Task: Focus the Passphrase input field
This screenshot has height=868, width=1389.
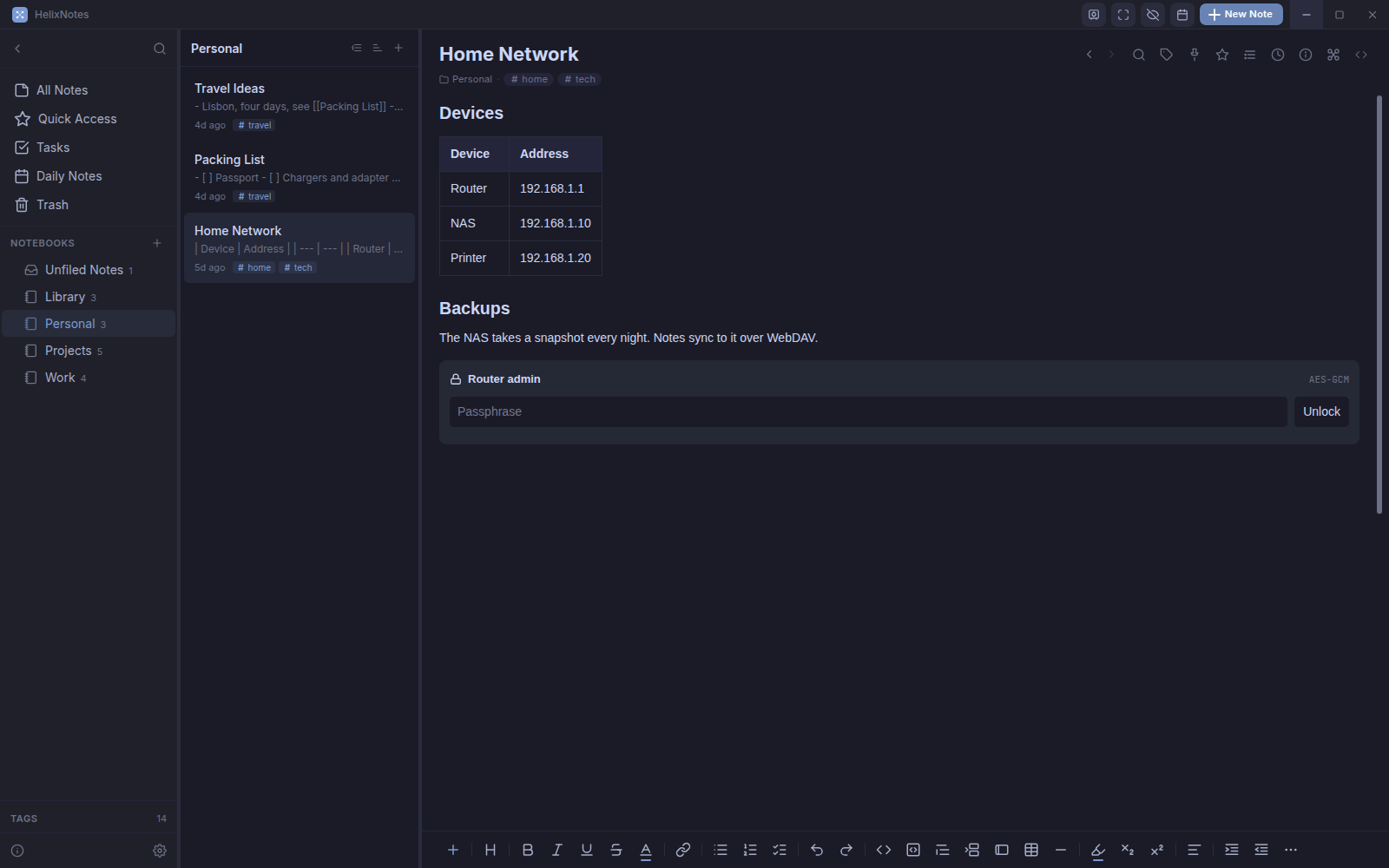Action: pyautogui.click(x=868, y=411)
